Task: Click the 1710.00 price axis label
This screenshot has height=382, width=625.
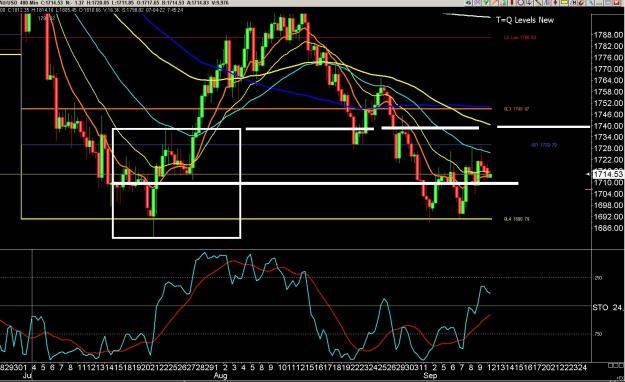Action: click(609, 183)
